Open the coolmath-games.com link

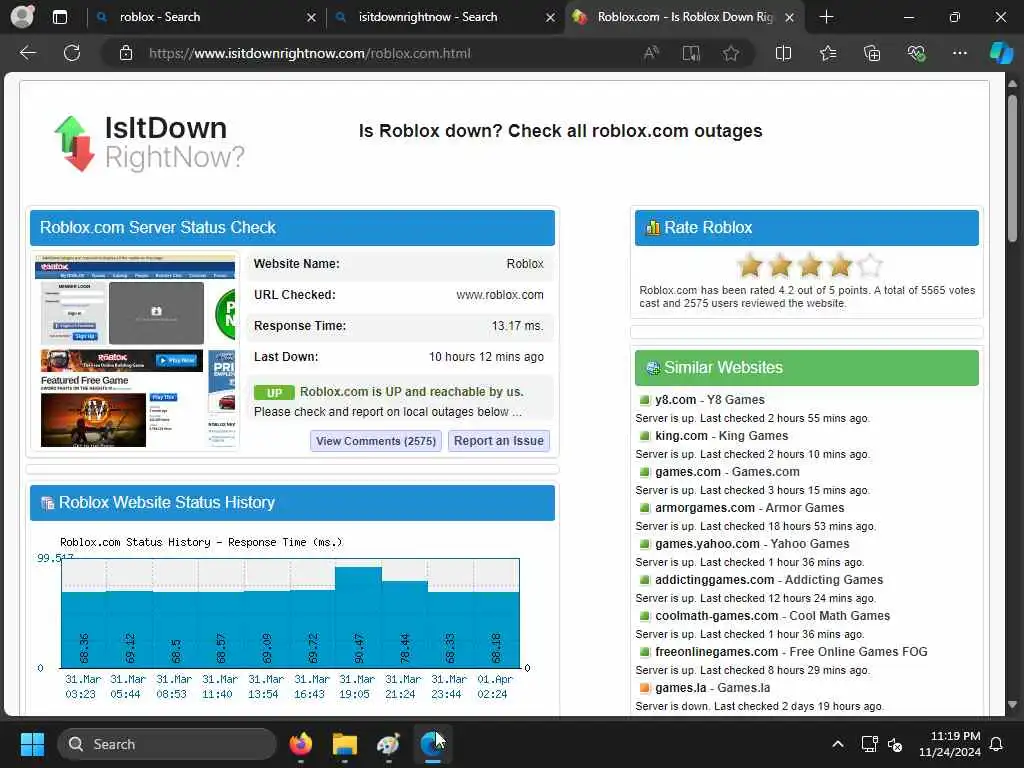pos(773,615)
